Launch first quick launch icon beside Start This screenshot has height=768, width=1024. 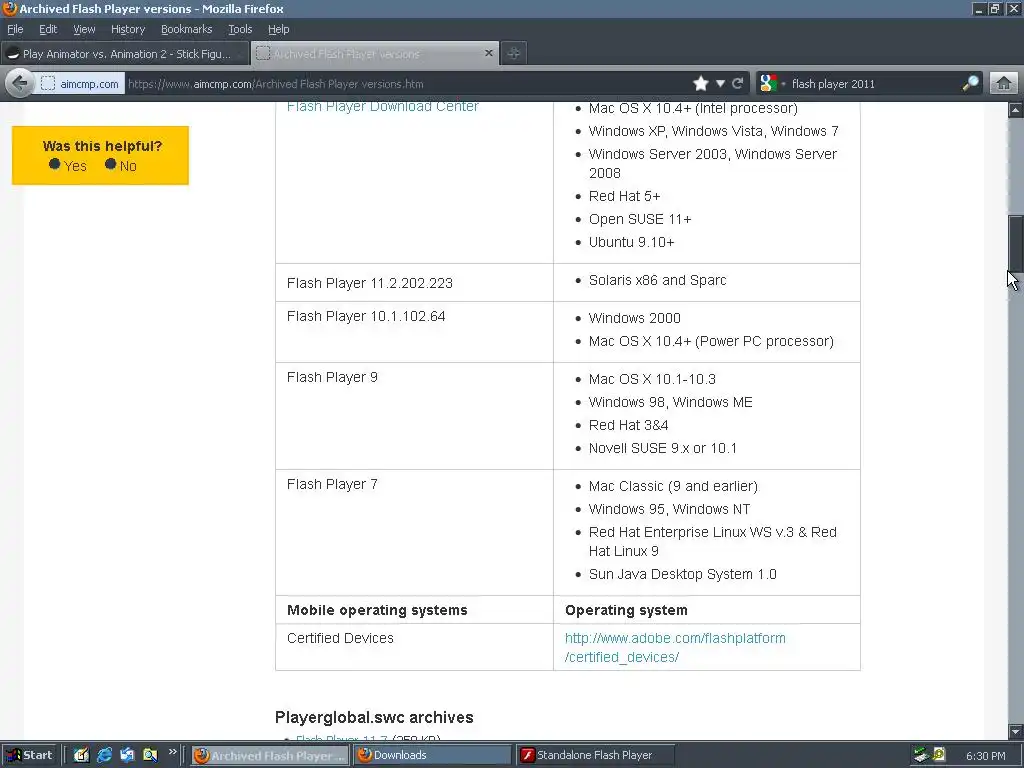81,755
